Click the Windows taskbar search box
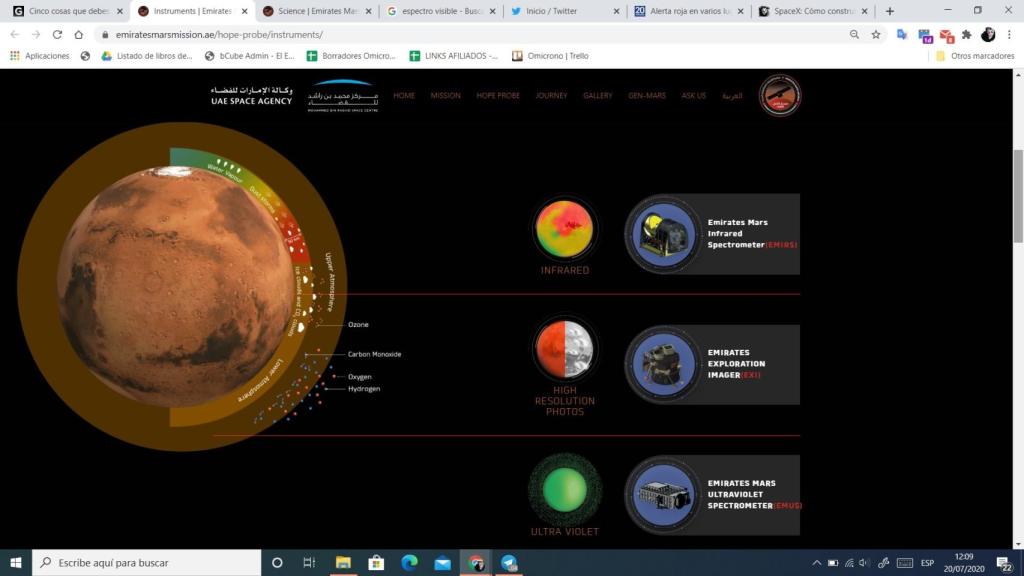The width and height of the screenshot is (1024, 576). (146, 562)
